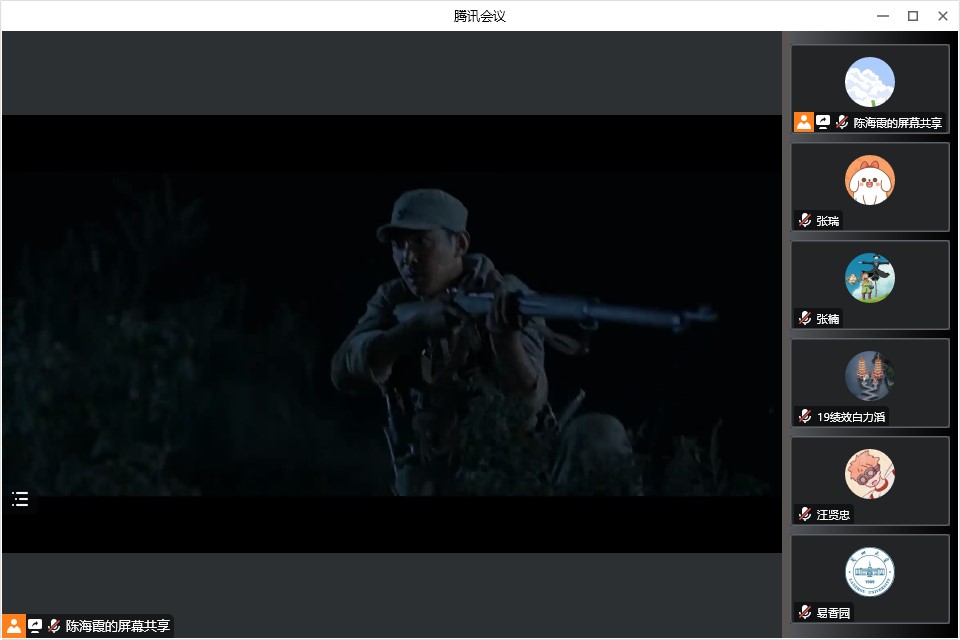Select 易香园's university logo avatar
Screen dimensions: 960x640
tap(869, 572)
